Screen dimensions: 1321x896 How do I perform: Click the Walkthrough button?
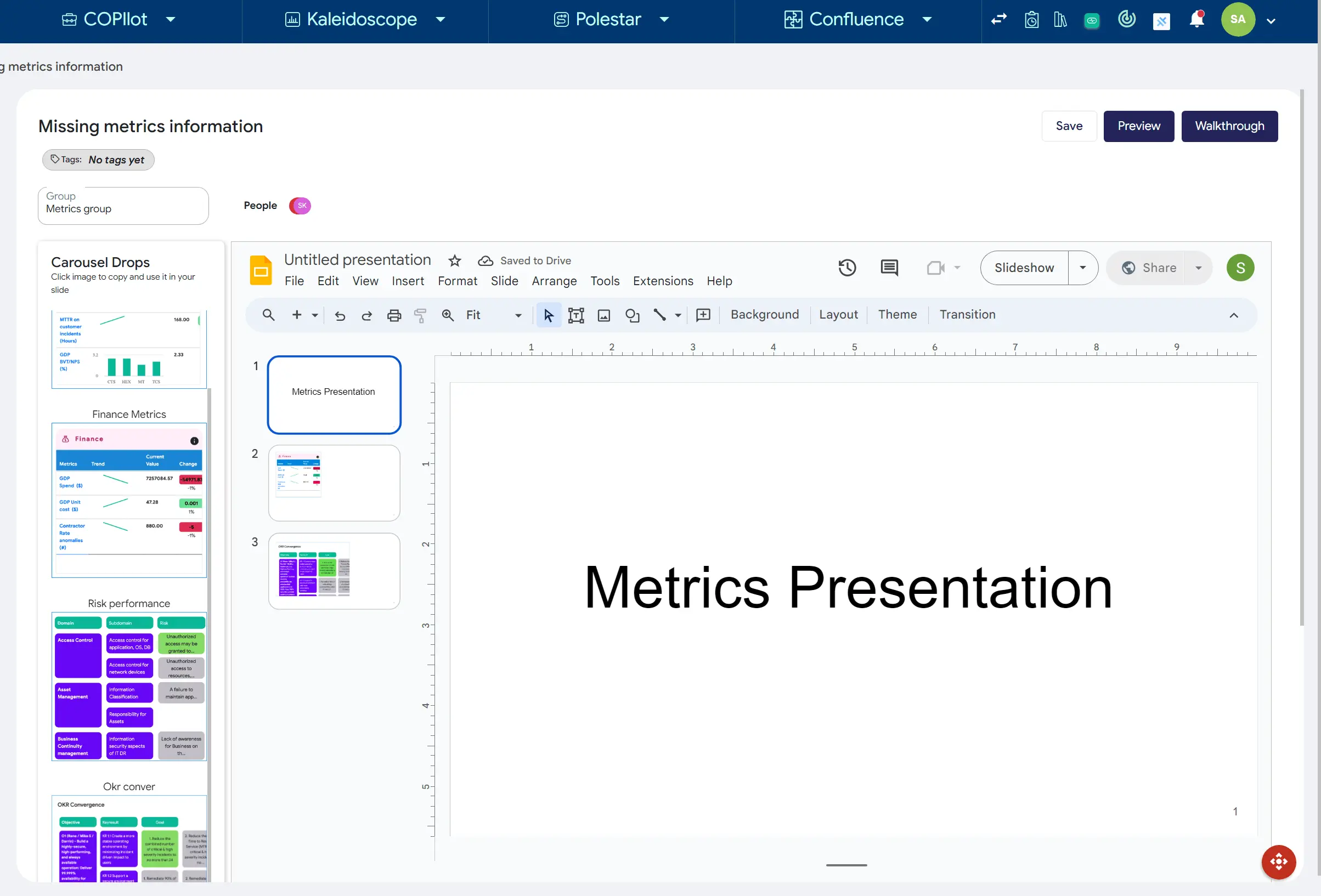click(x=1229, y=126)
